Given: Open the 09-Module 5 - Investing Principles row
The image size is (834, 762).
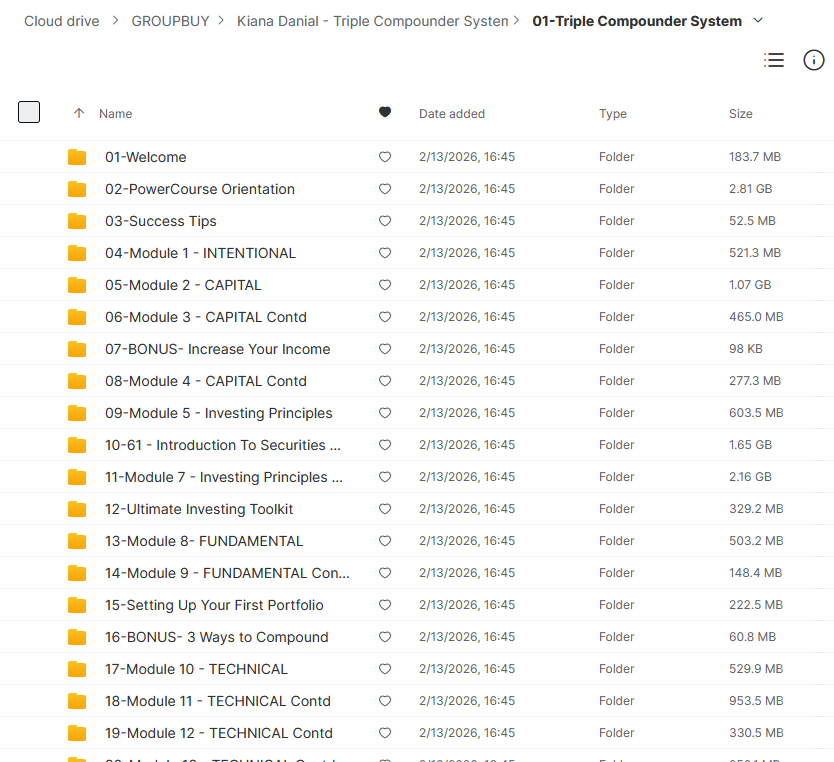Looking at the screenshot, I should (218, 413).
